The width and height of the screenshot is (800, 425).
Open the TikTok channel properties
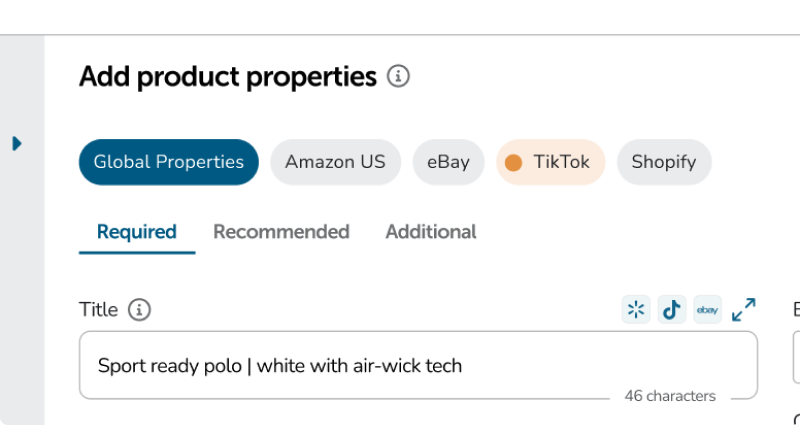coord(551,162)
